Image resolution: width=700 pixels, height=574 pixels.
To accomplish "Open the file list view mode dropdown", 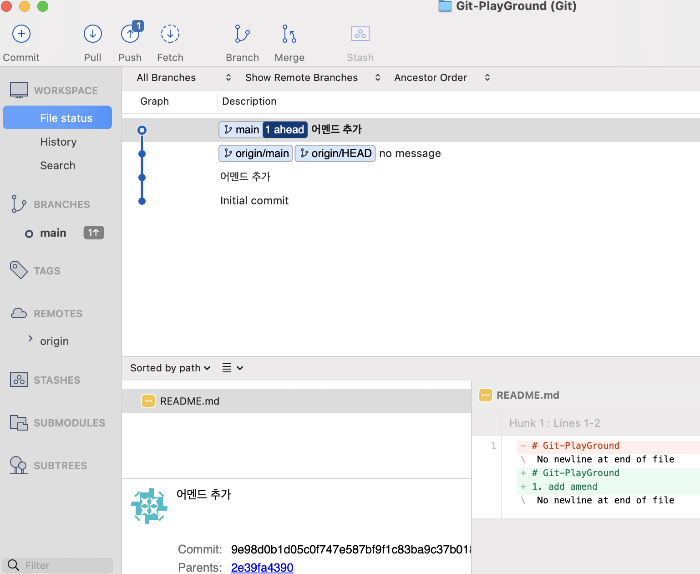I will coord(233,368).
